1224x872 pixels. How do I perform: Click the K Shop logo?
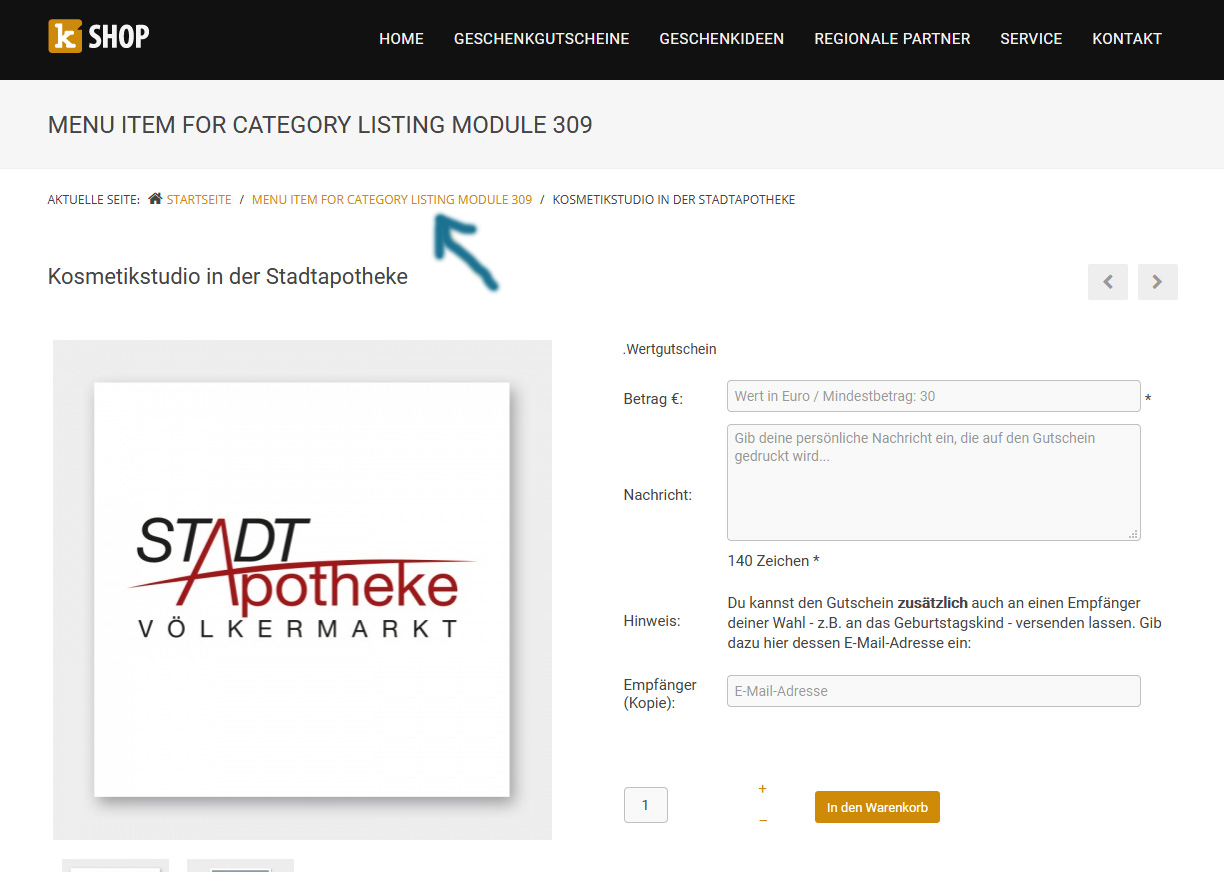tap(99, 37)
